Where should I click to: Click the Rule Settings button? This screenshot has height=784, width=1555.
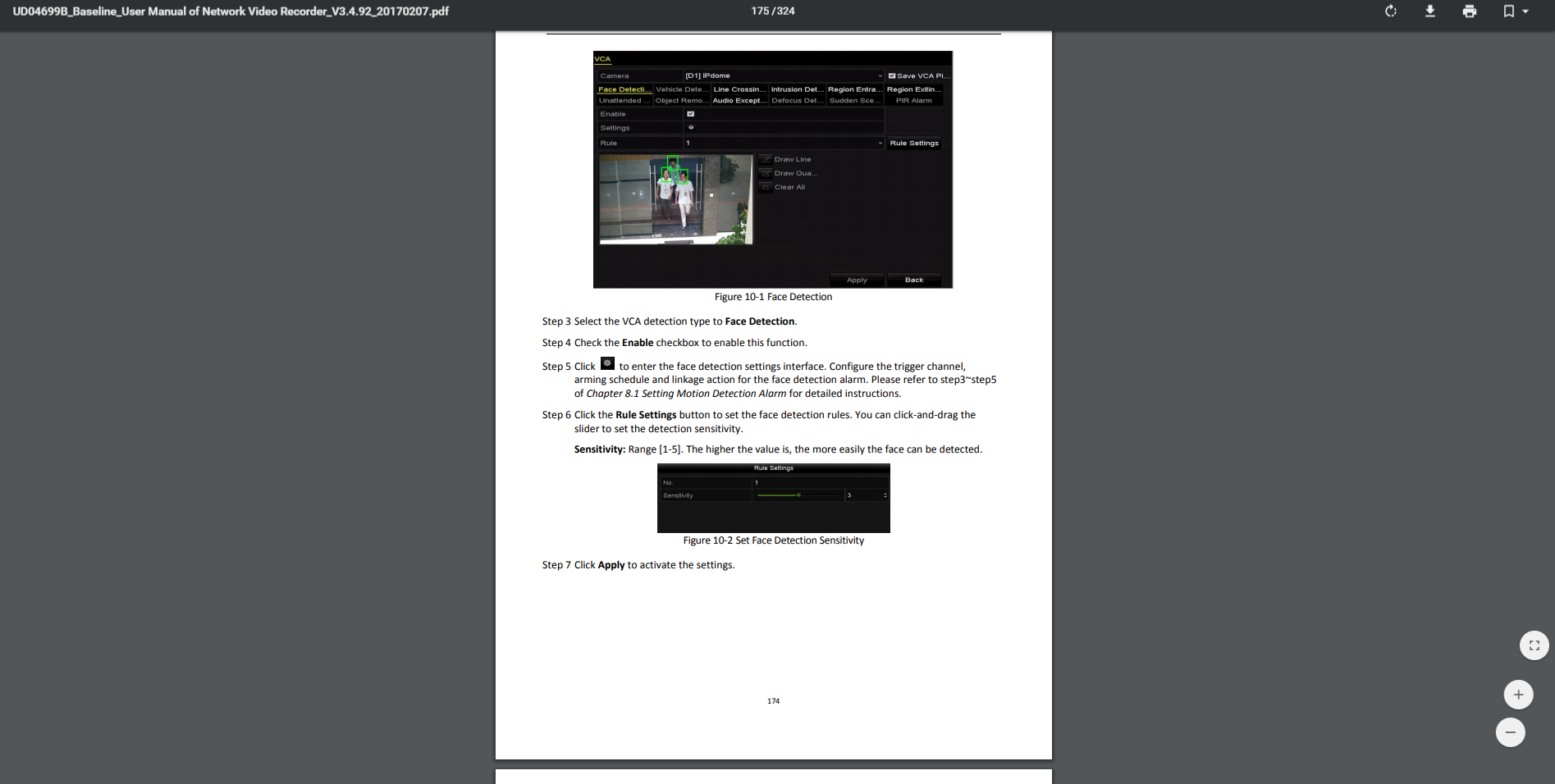[x=913, y=143]
